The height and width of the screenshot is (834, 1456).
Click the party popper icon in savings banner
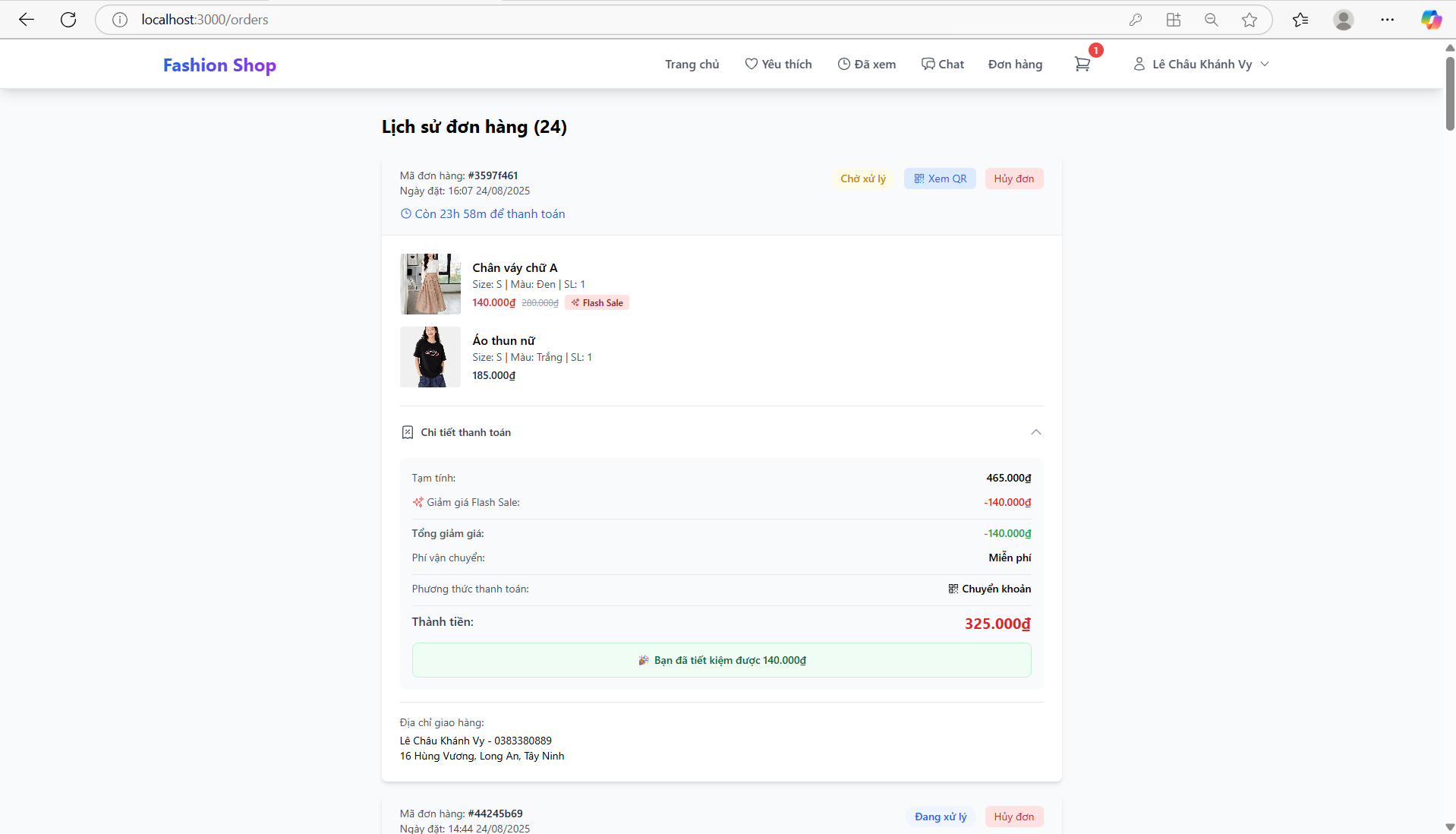click(x=644, y=660)
